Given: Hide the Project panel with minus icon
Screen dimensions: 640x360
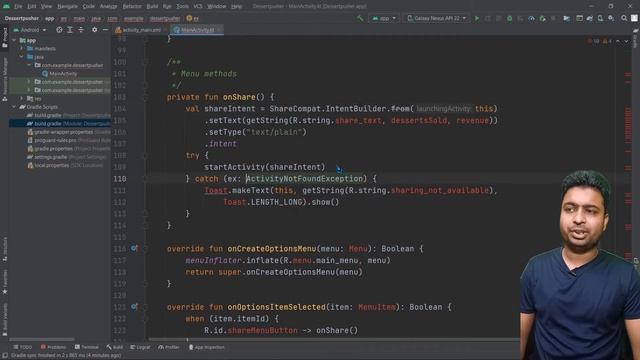Looking at the screenshot, I should [105, 30].
